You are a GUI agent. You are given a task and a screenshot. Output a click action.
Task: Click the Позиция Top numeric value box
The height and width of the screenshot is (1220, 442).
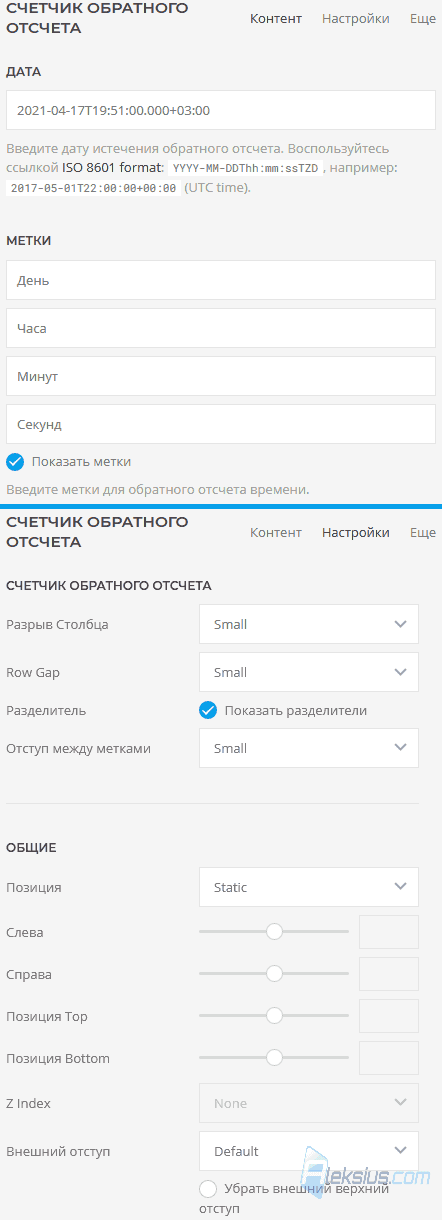coord(389,1016)
